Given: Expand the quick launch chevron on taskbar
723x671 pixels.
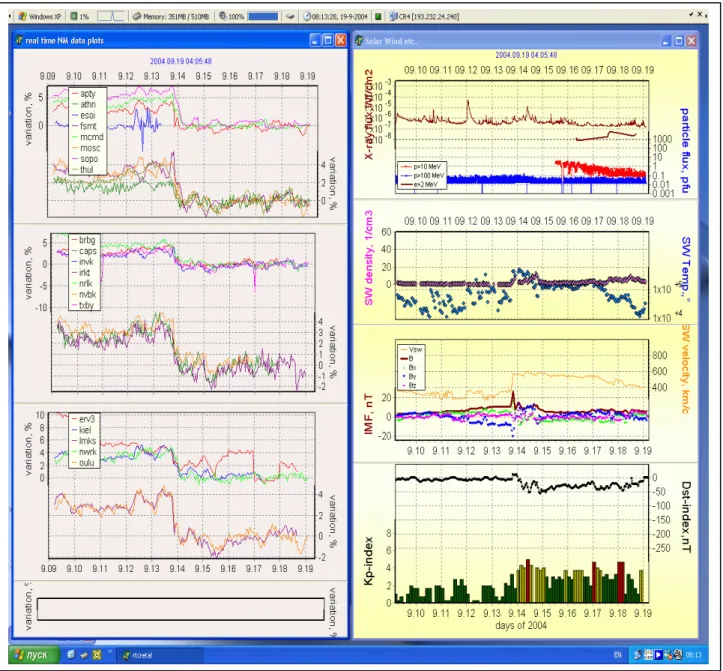Looking at the screenshot, I should point(110,652).
